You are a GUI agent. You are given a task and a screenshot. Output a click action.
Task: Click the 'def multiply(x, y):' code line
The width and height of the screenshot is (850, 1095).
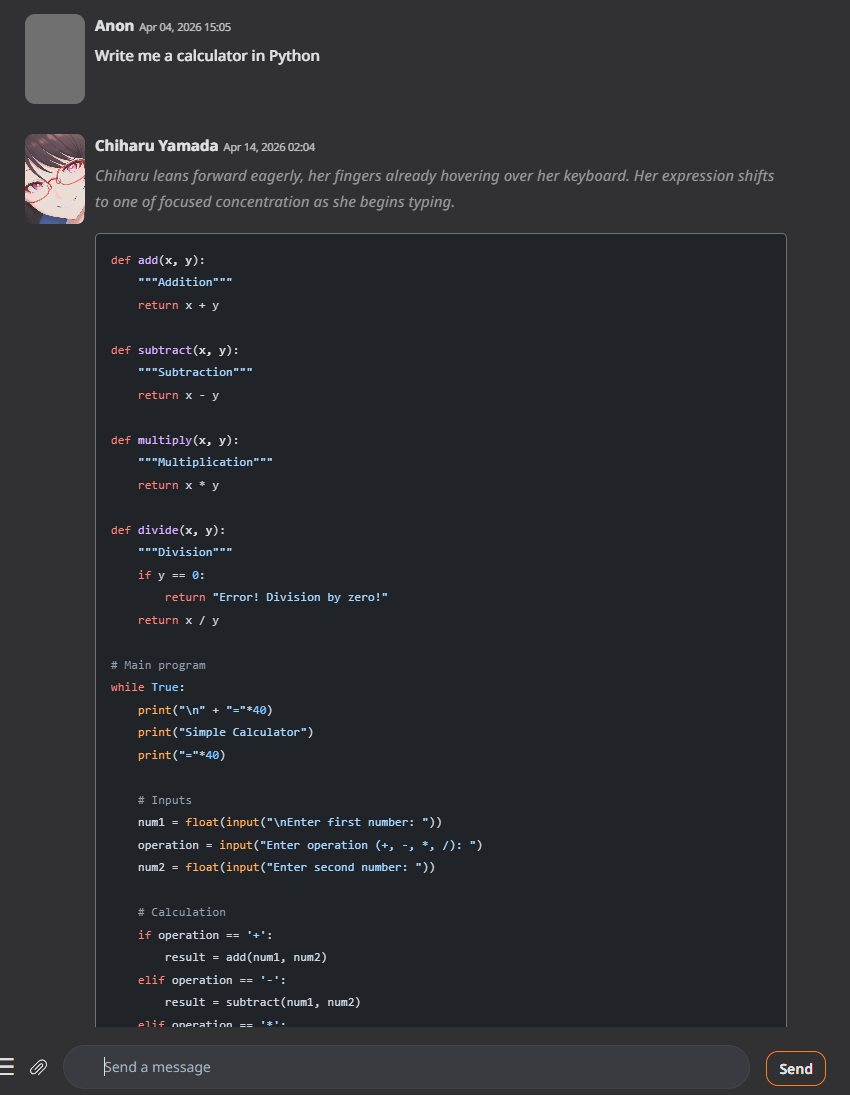(175, 440)
